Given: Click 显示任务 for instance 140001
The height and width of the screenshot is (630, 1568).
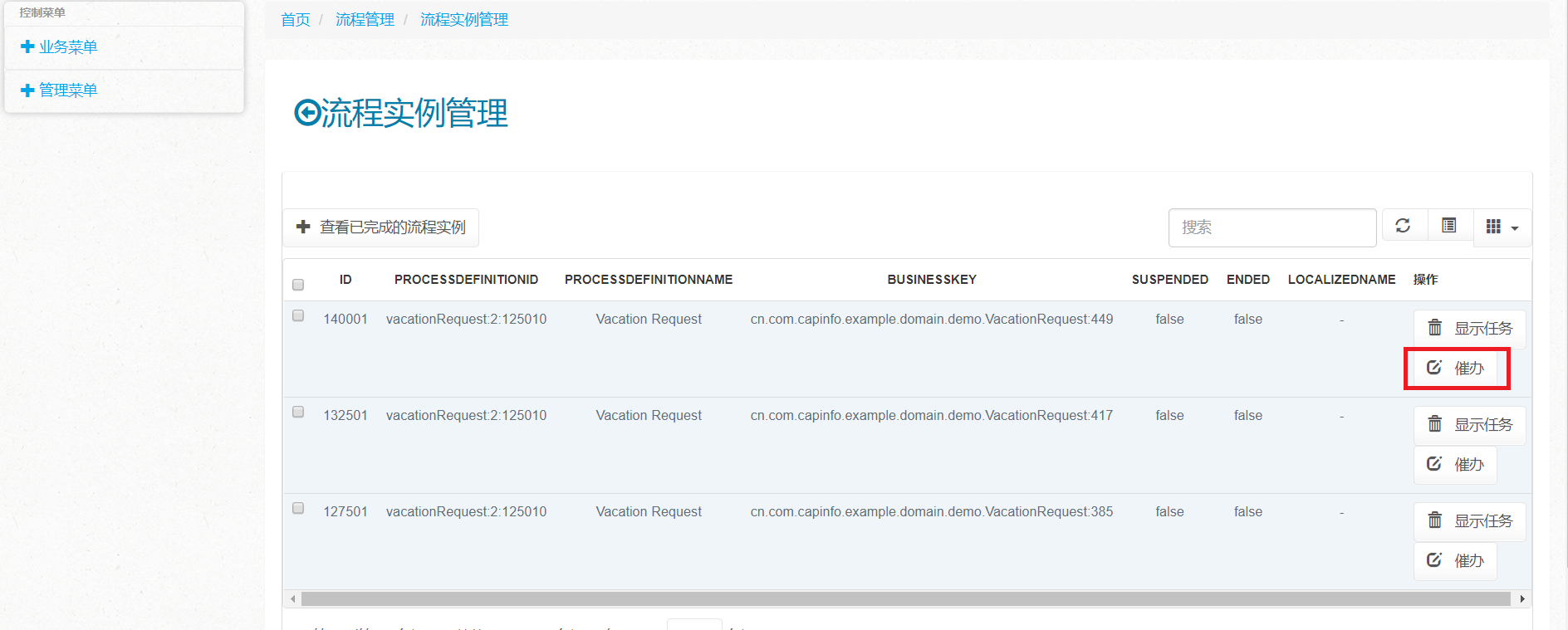Looking at the screenshot, I should tap(1469, 329).
